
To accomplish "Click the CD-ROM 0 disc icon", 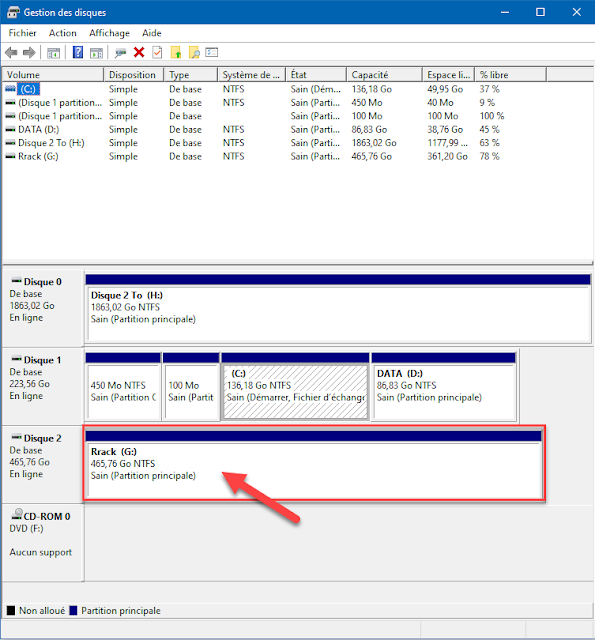I will [x=17, y=515].
